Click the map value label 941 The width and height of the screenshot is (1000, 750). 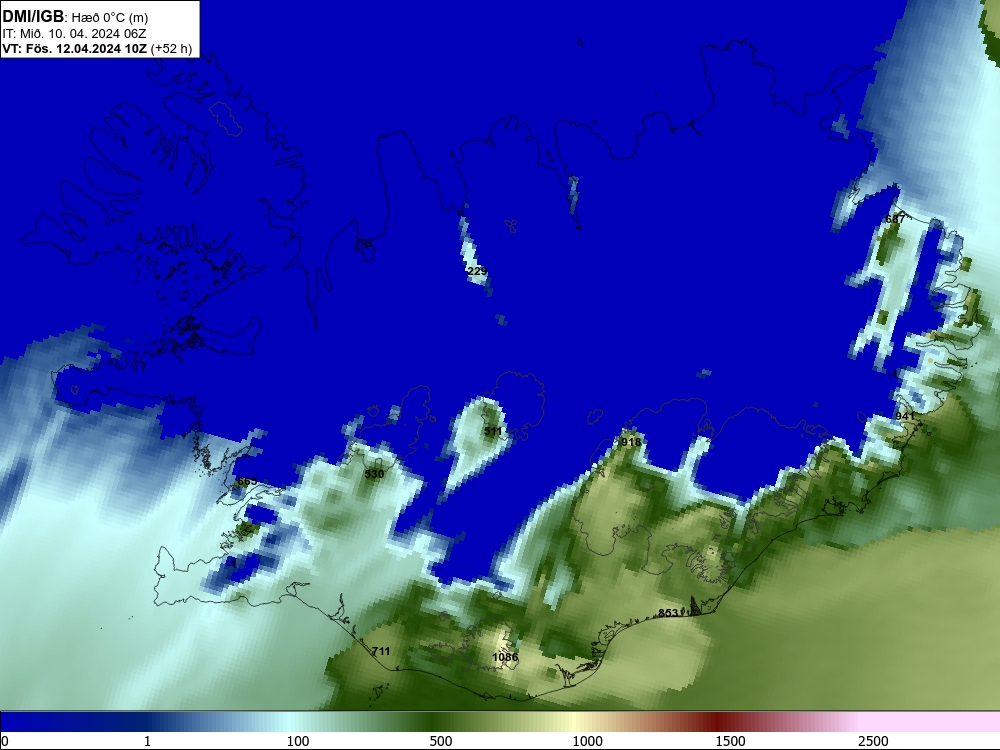click(x=905, y=416)
